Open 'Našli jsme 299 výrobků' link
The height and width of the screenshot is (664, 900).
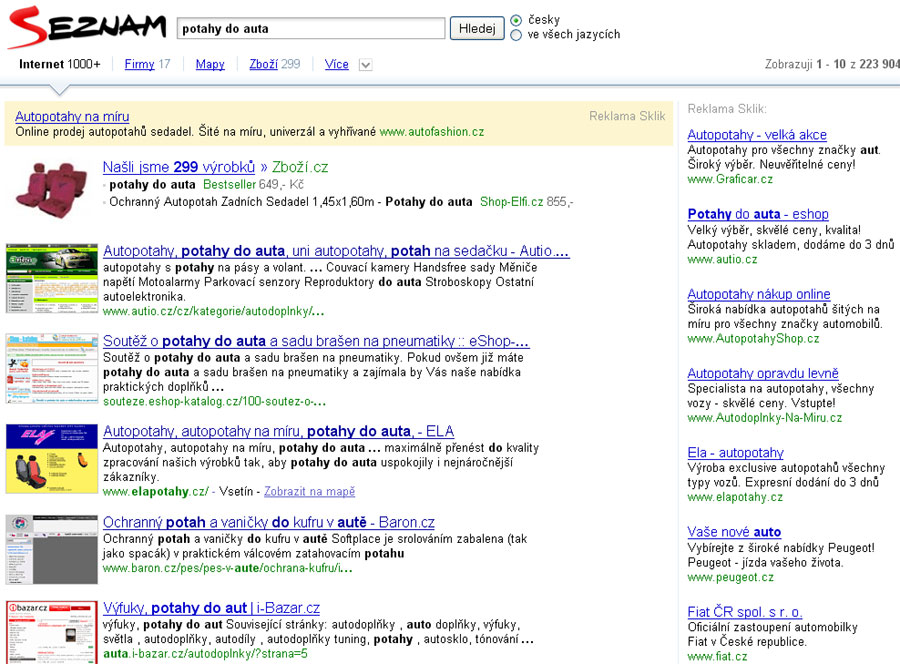point(179,167)
